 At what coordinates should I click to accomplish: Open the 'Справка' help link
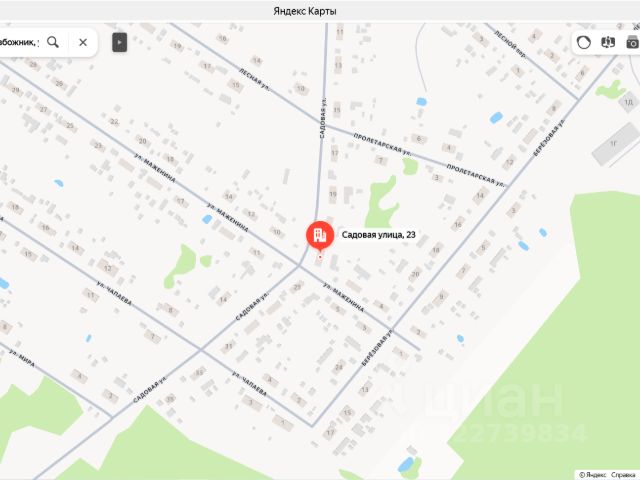click(x=625, y=475)
